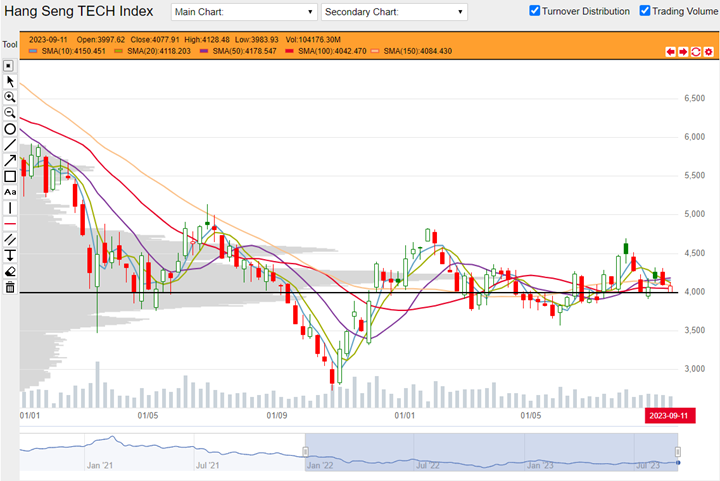The image size is (720, 481).
Task: Click the SMA(100) red legend swatch
Action: point(289,51)
